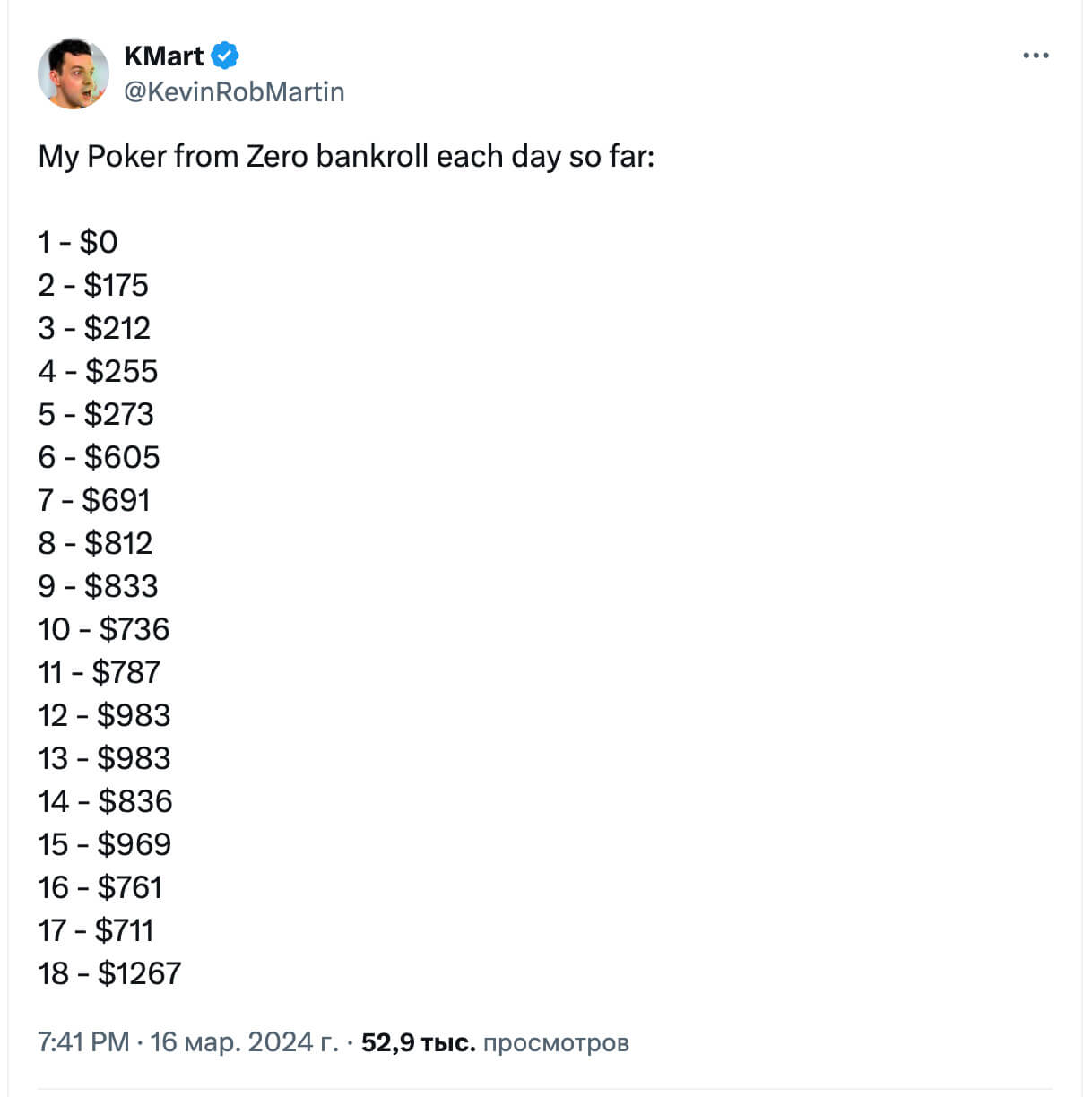Click the blue verified badge

(225, 56)
